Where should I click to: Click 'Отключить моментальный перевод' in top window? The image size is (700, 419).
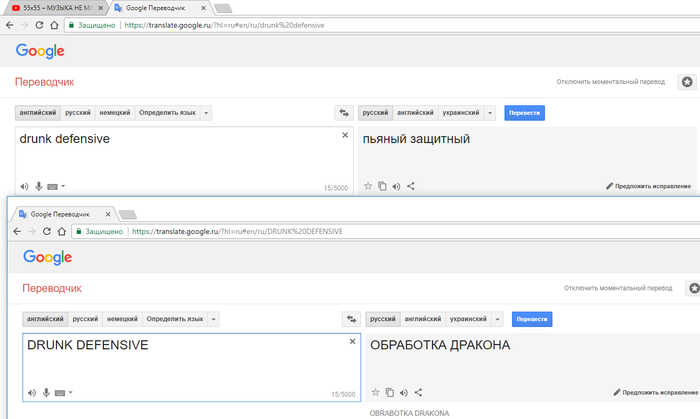tap(611, 83)
